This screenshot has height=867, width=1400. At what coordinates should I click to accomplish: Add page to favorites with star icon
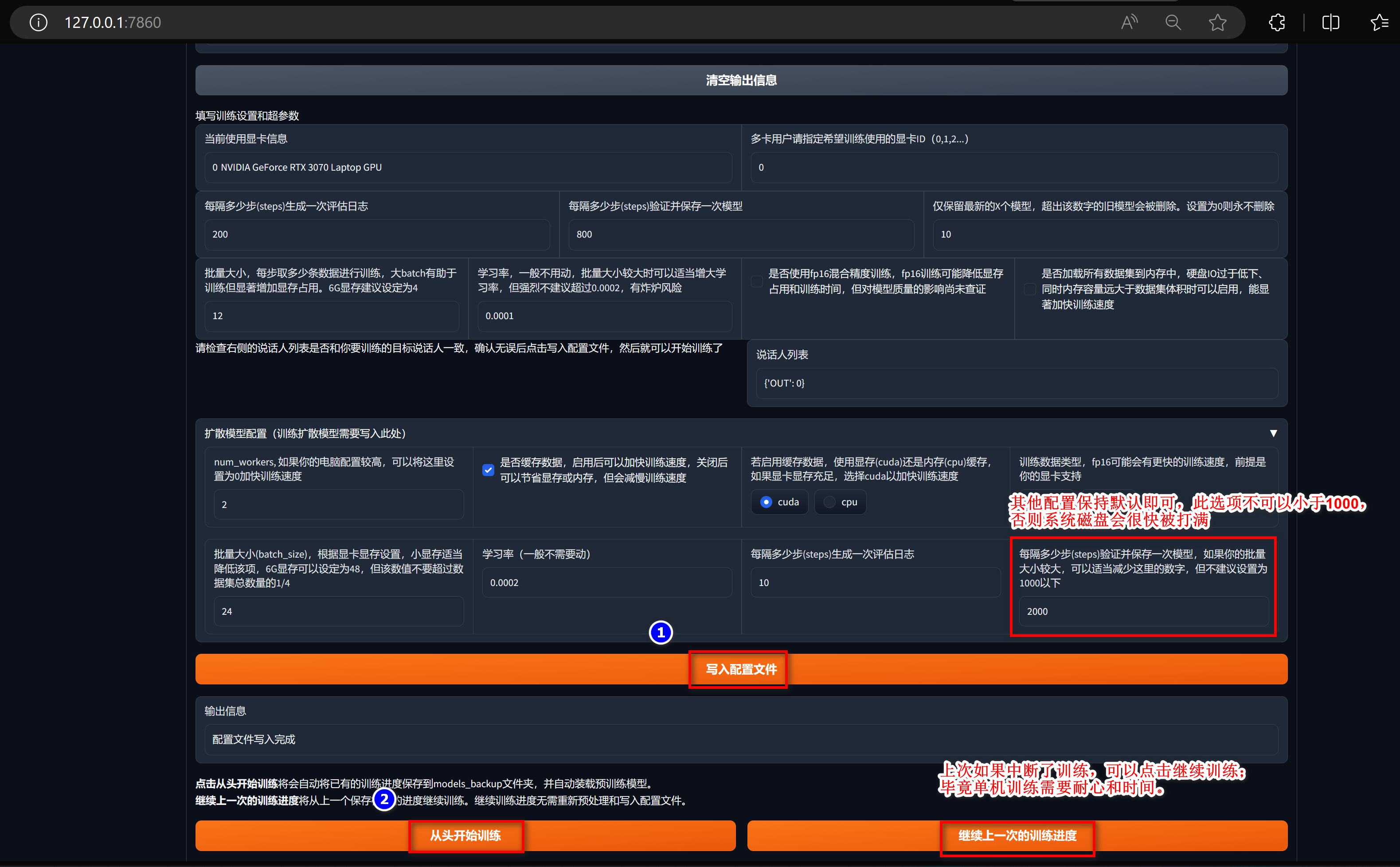tap(1217, 22)
